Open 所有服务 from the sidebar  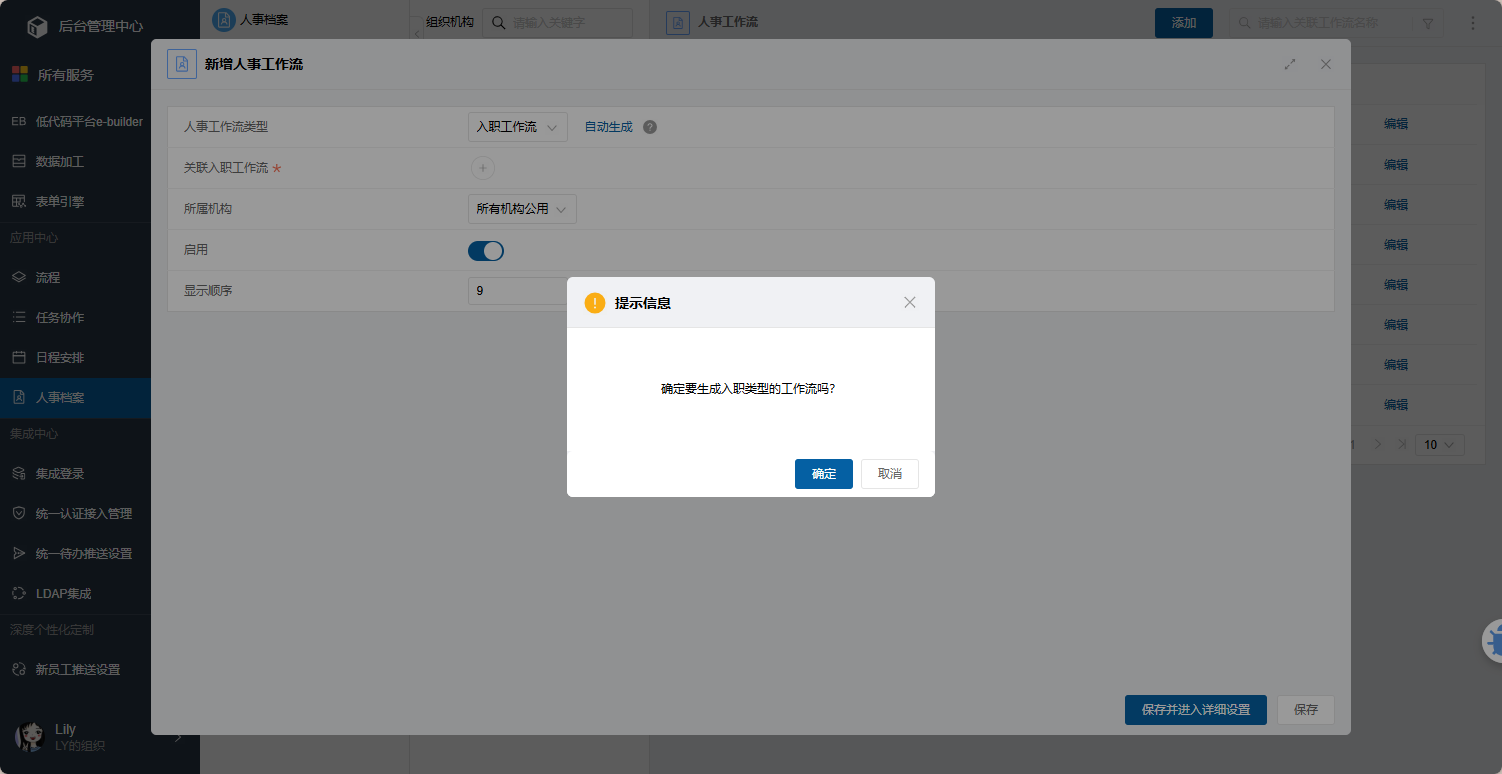click(x=65, y=75)
